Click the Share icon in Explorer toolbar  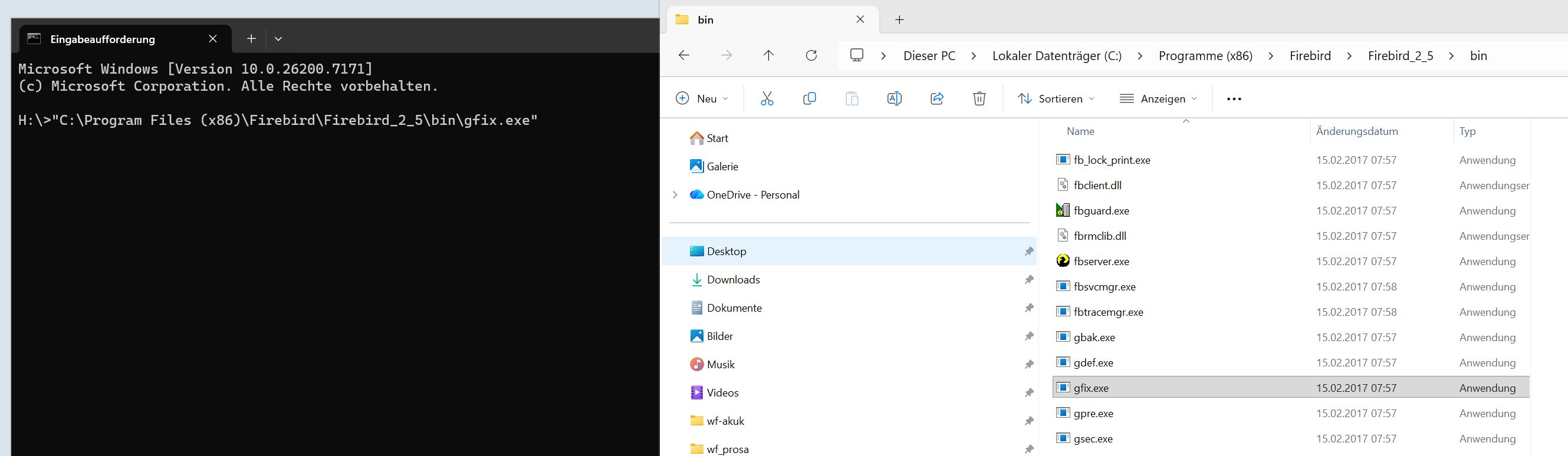click(x=937, y=98)
